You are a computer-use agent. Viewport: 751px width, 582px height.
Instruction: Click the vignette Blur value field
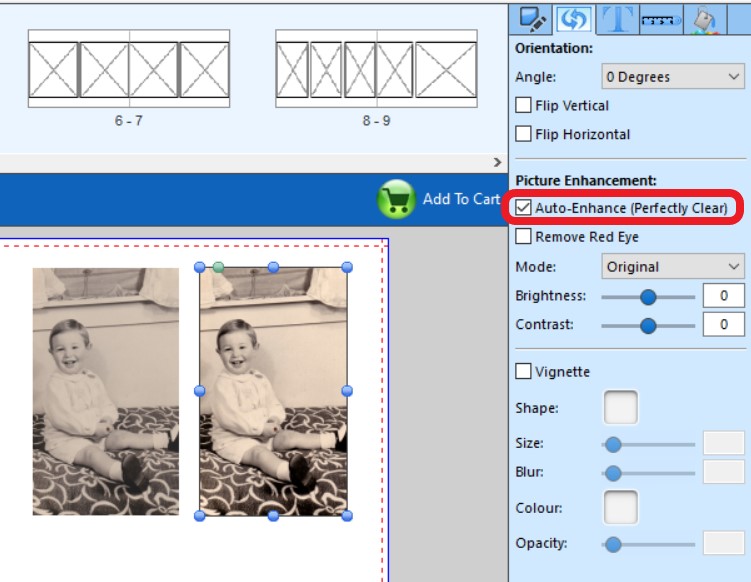[724, 472]
